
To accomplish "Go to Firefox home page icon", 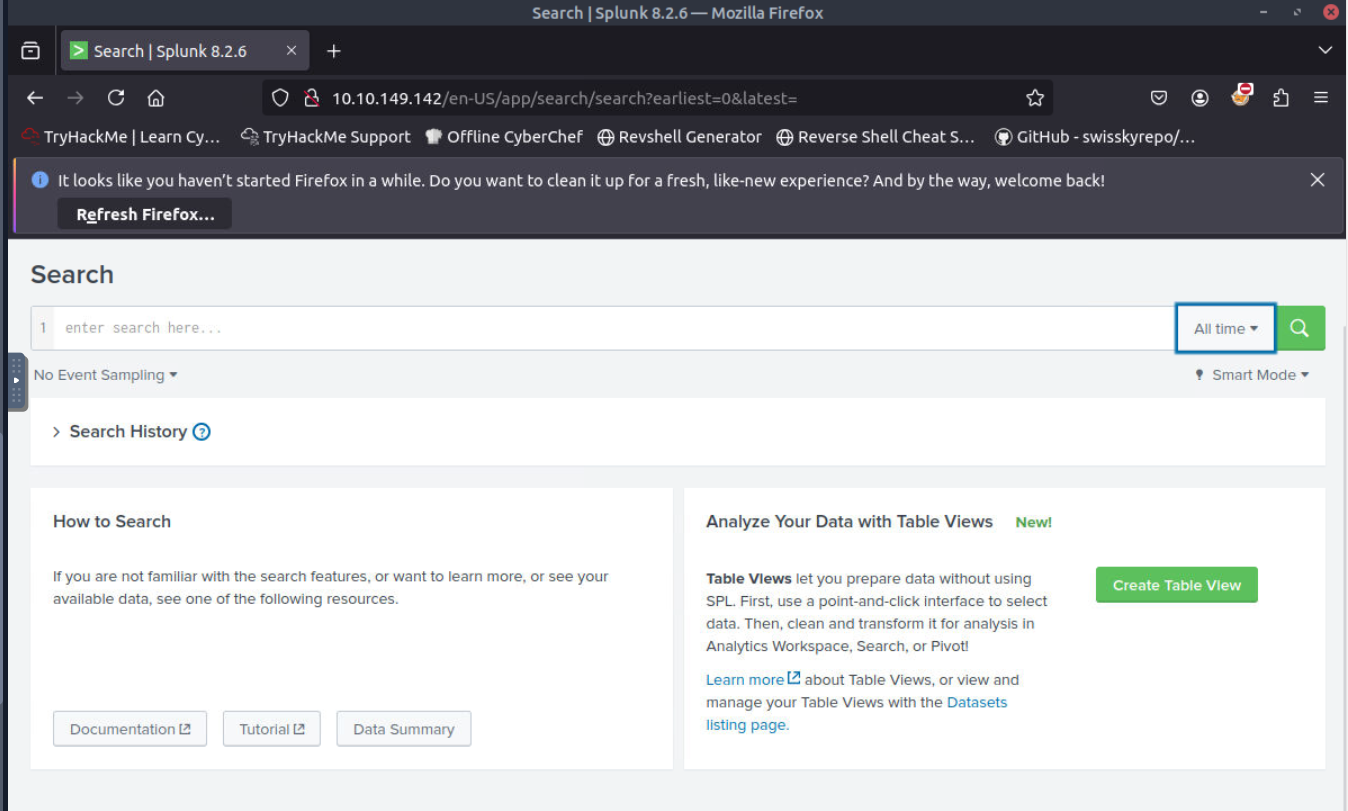I will click(x=156, y=98).
